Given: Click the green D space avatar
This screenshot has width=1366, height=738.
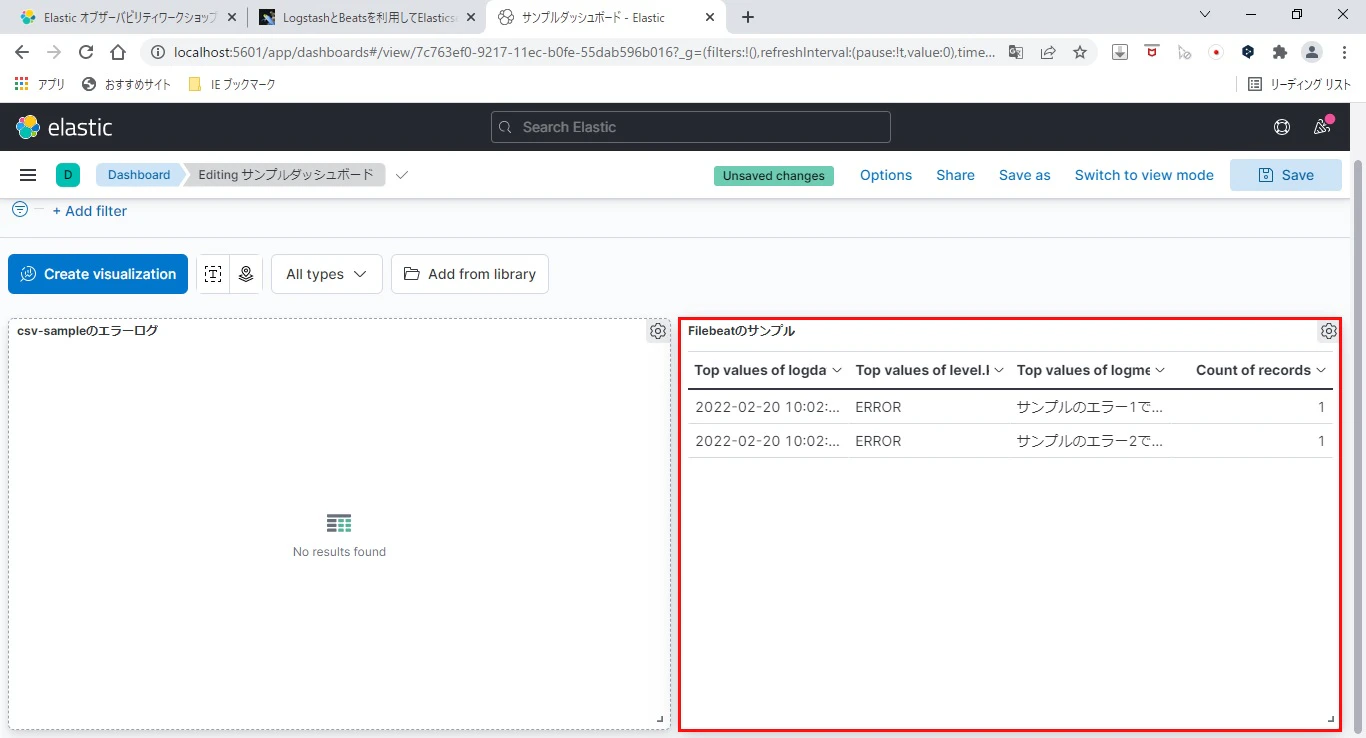Looking at the screenshot, I should 68,175.
